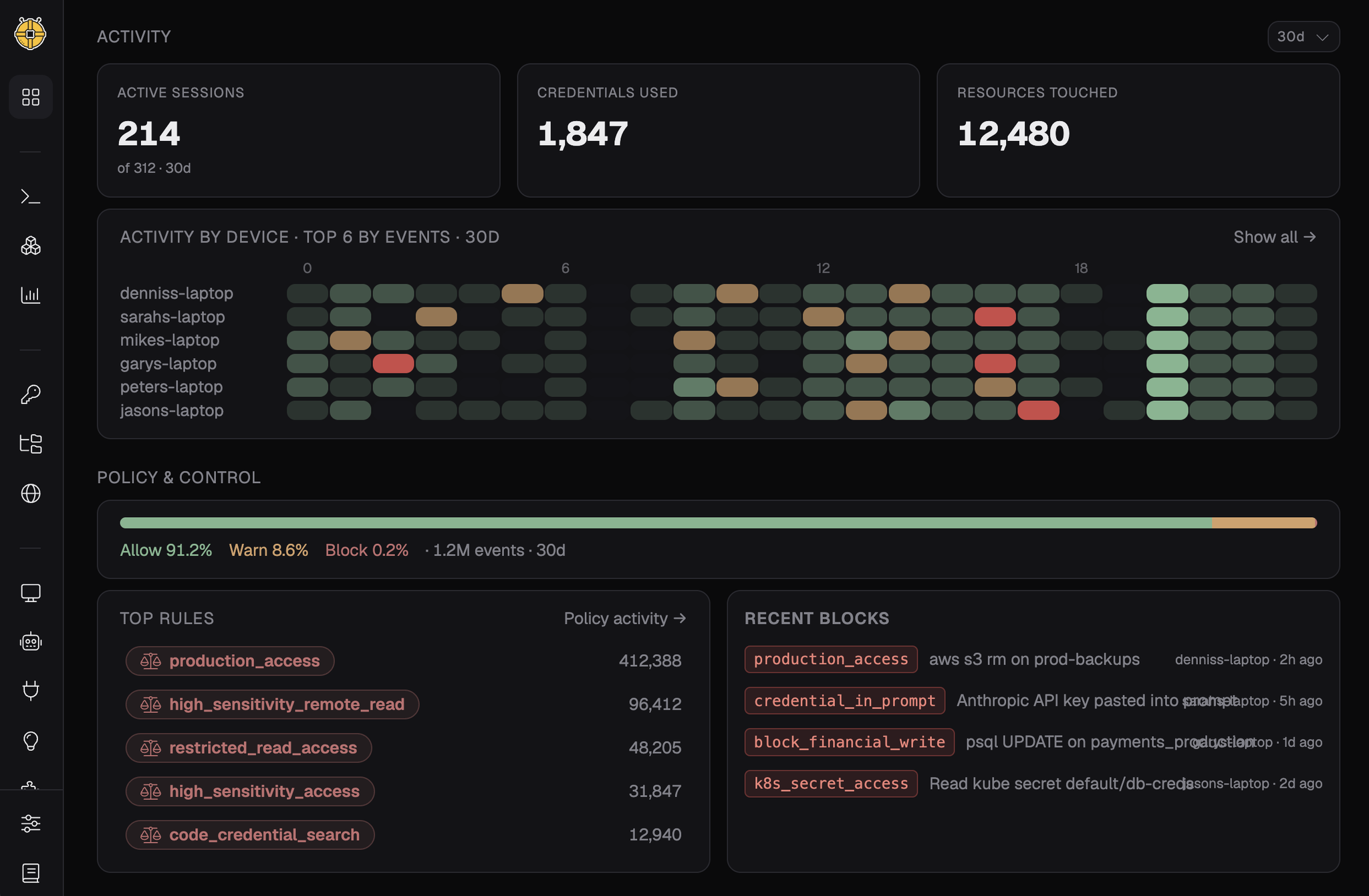Screen dimensions: 1369x896
Task: Click 'denniss-laptop · 2h ago' timestamp
Action: point(1249,659)
